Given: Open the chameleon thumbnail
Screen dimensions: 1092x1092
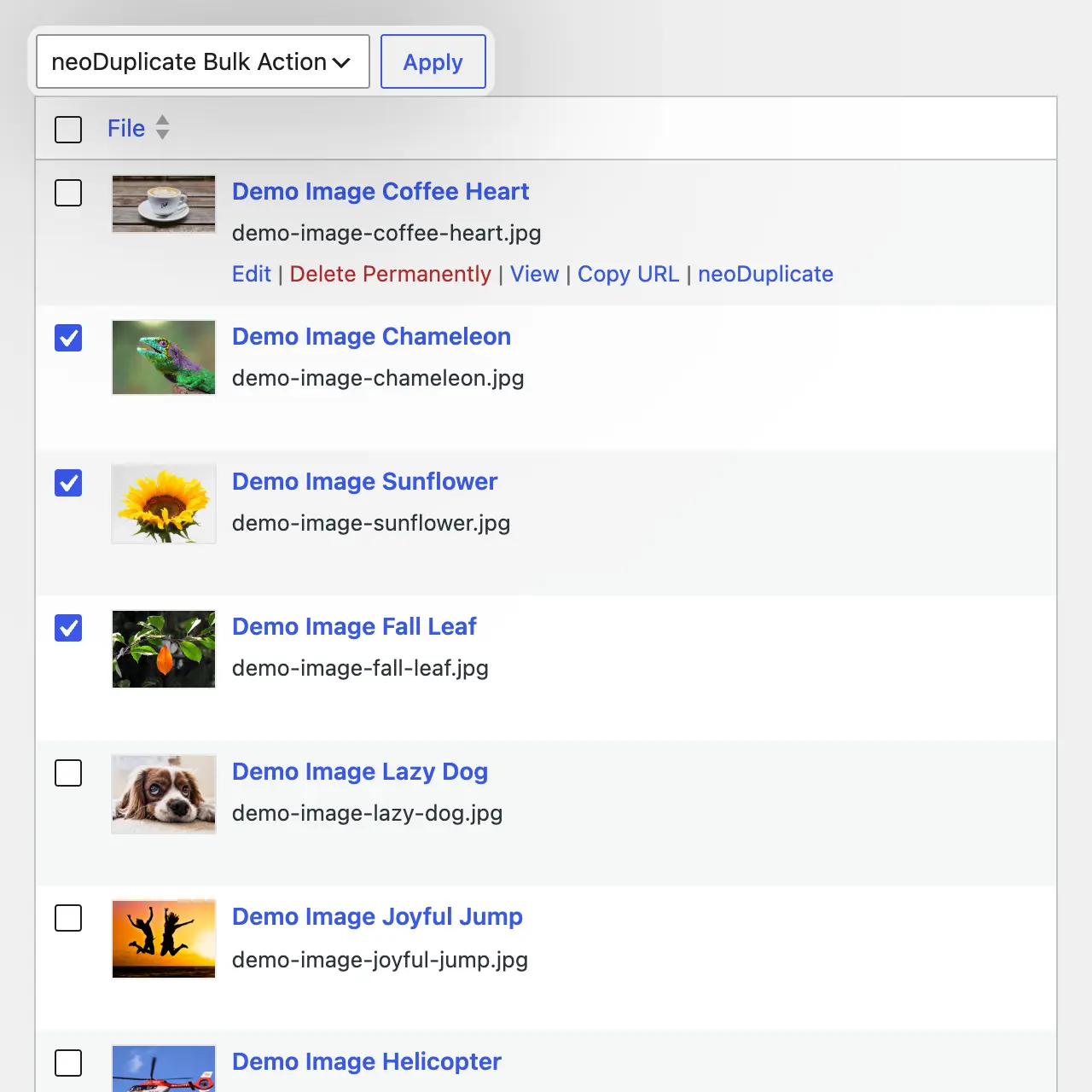Looking at the screenshot, I should pyautogui.click(x=164, y=357).
